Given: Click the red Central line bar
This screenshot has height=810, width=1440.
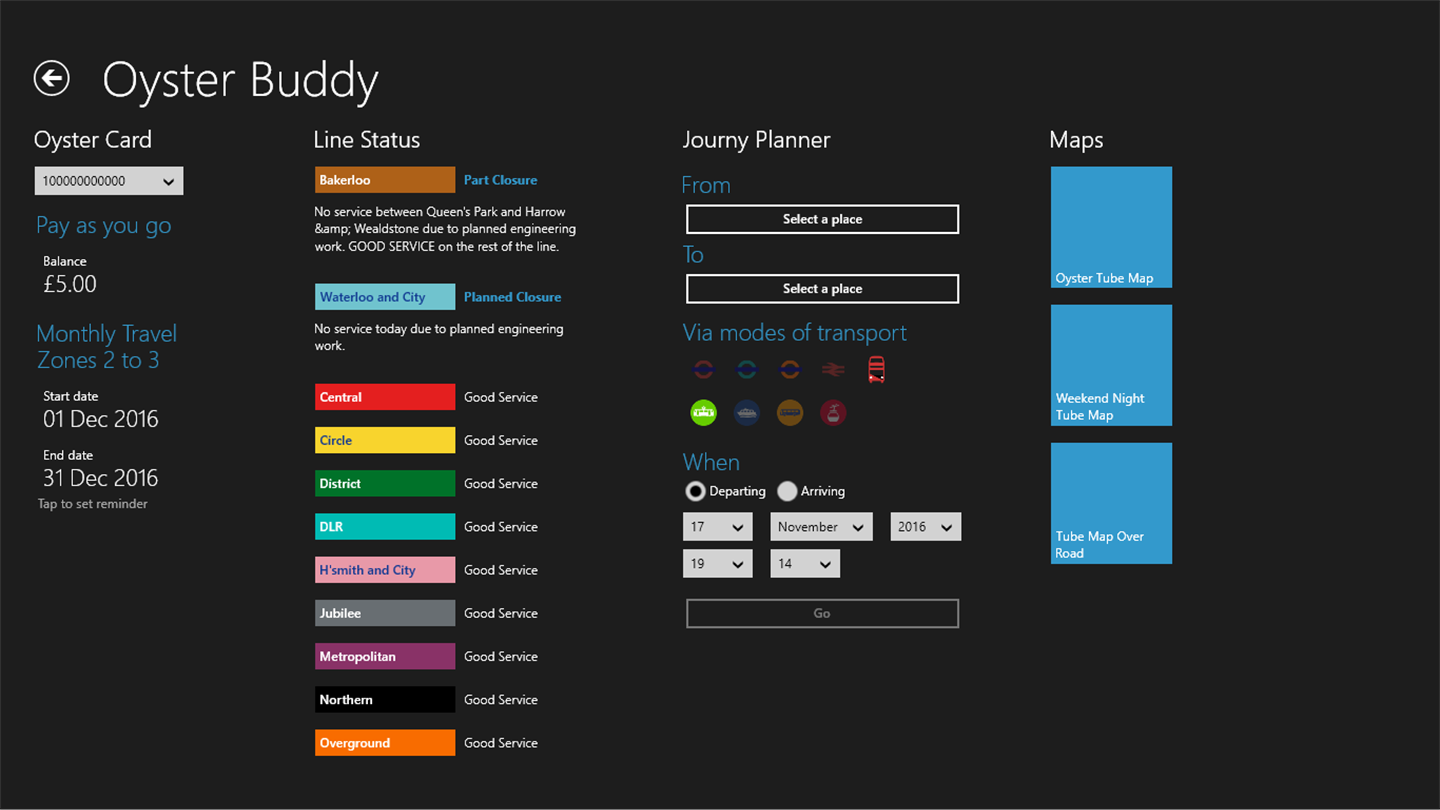Looking at the screenshot, I should pos(385,397).
